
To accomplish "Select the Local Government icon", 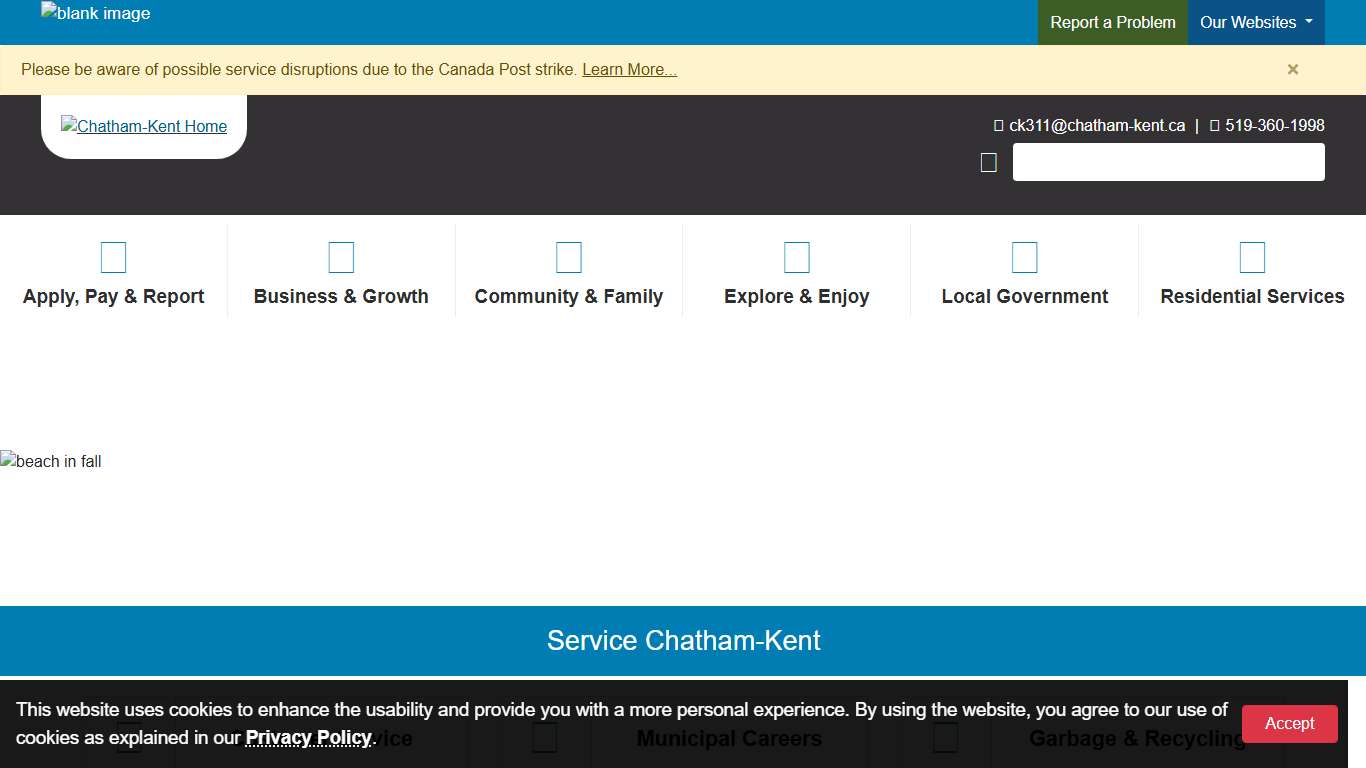I will point(1024,256).
